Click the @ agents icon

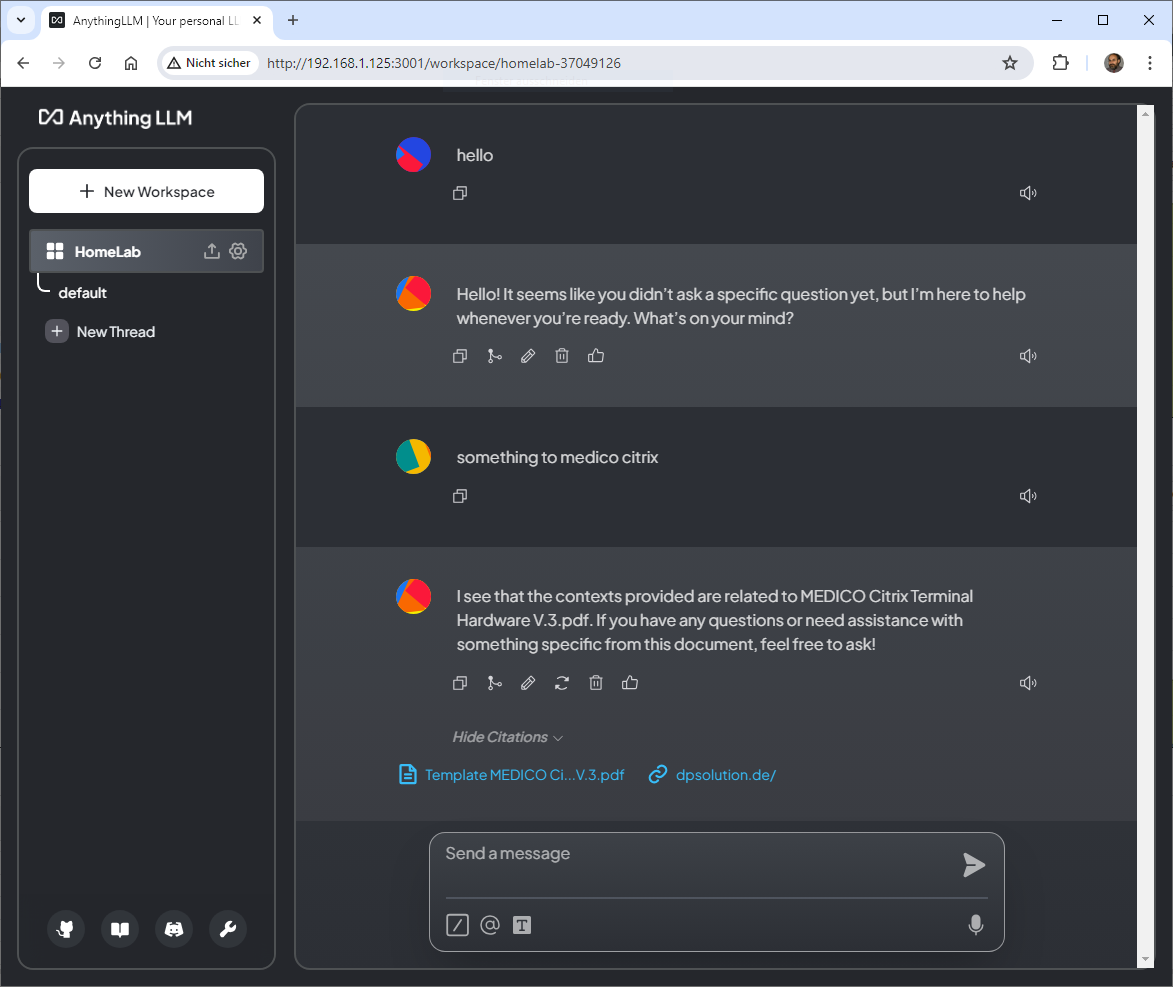(490, 925)
